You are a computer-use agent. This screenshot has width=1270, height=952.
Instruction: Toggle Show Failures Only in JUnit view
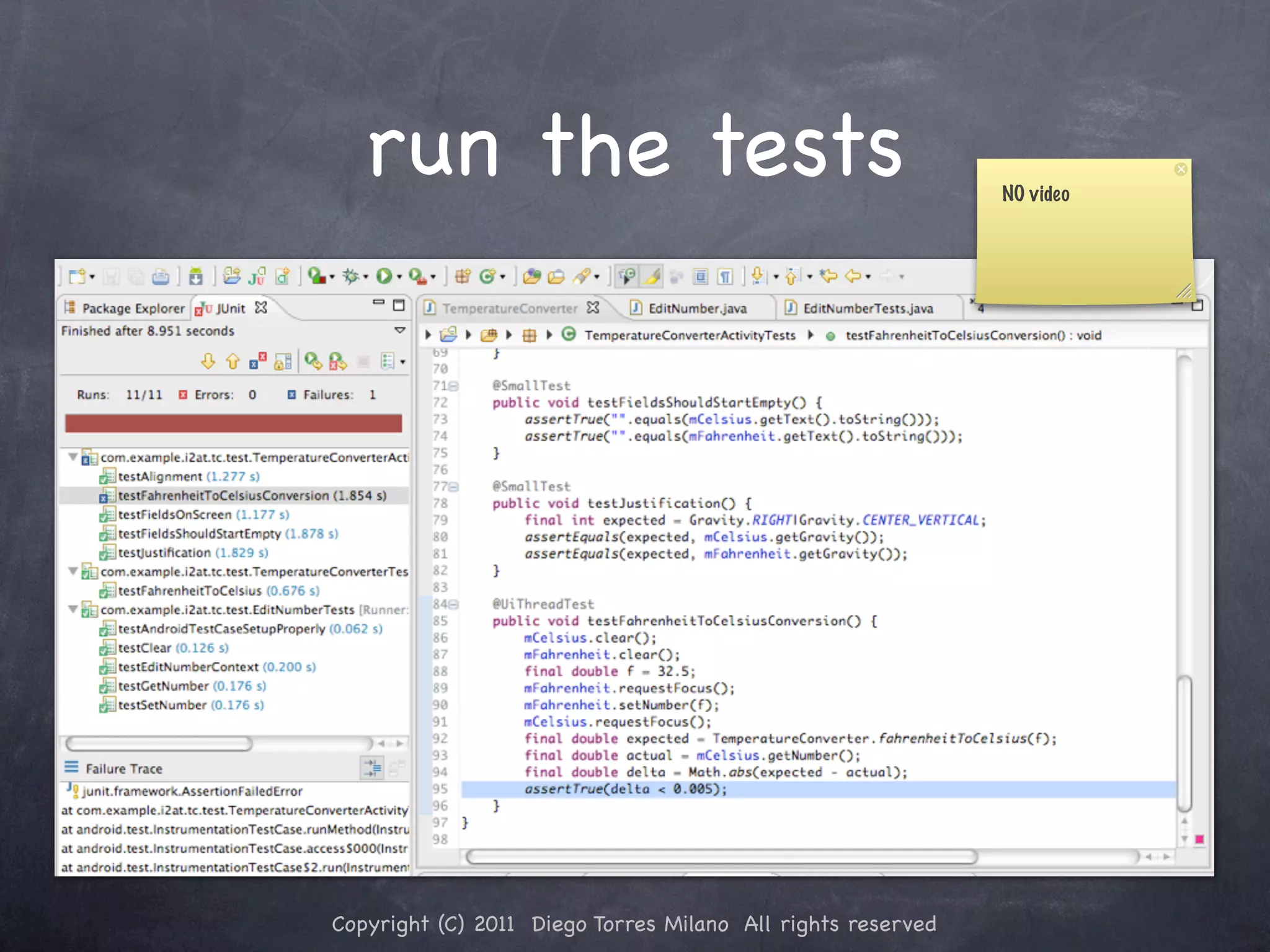258,361
